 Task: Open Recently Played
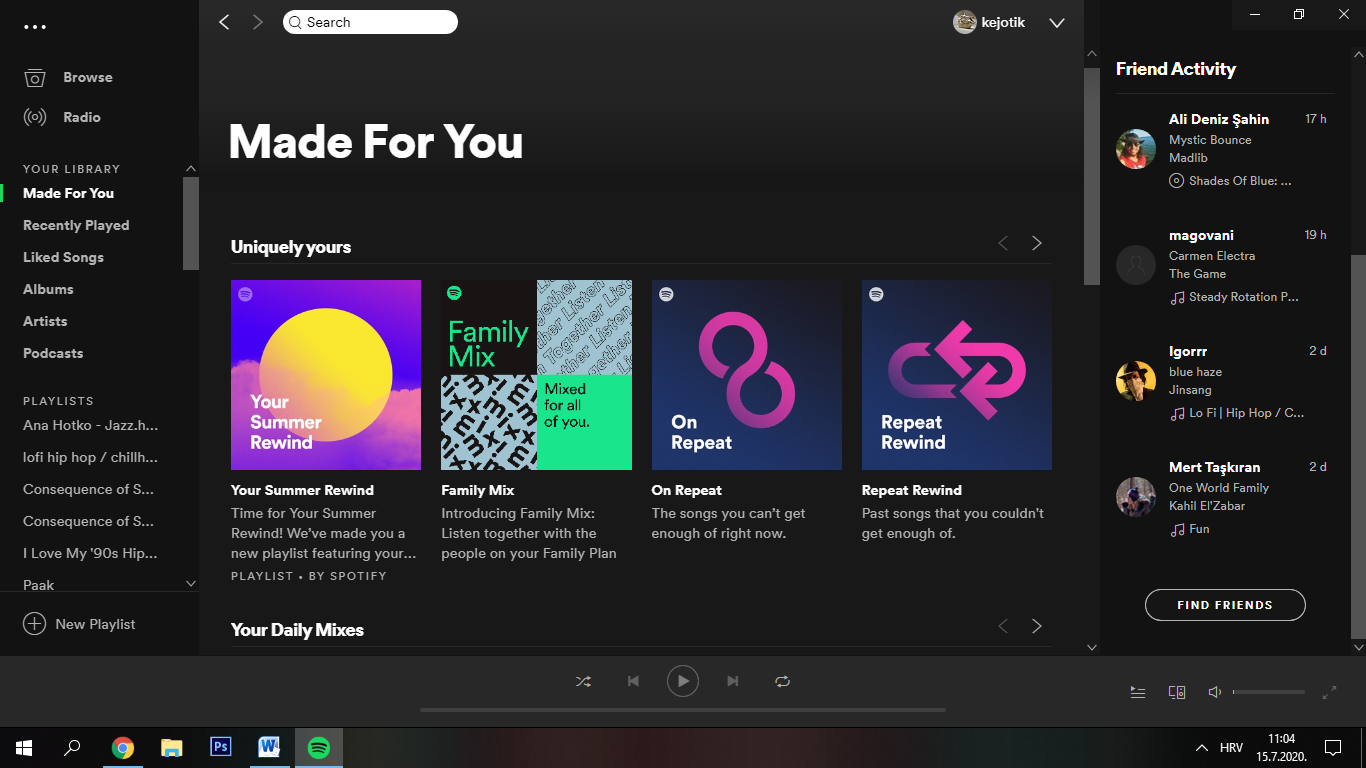pyautogui.click(x=76, y=225)
